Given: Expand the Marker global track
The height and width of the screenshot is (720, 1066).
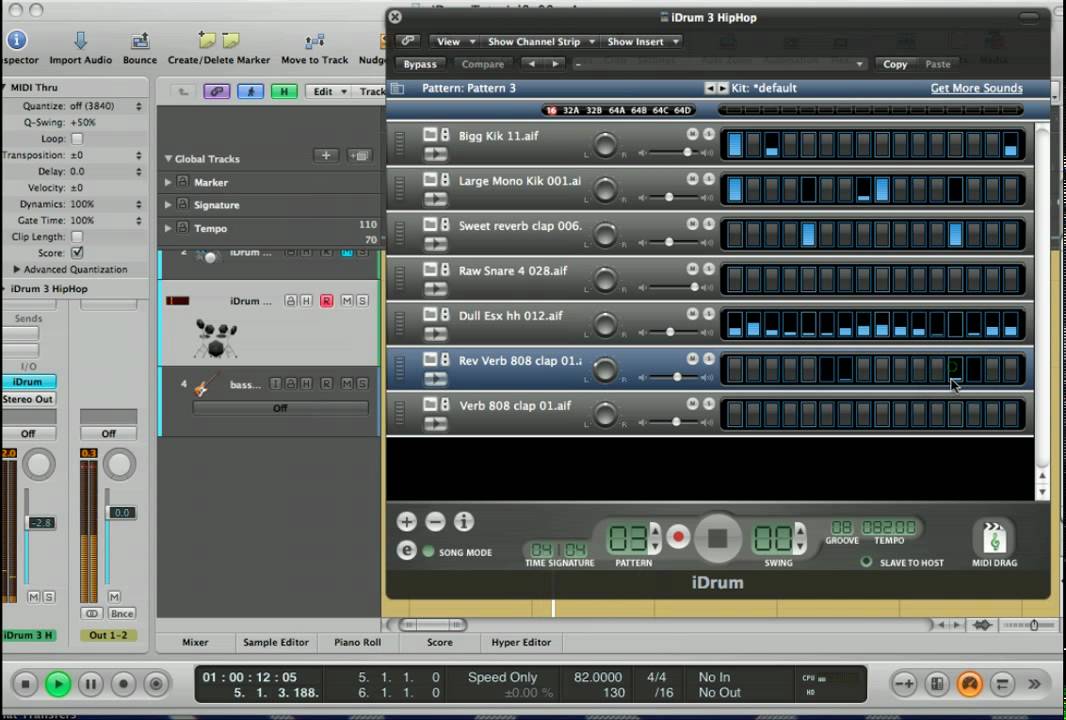Looking at the screenshot, I should 168,182.
